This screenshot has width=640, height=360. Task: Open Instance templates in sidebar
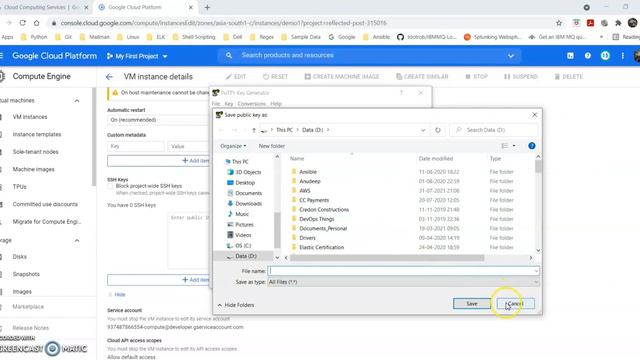tap(37, 134)
